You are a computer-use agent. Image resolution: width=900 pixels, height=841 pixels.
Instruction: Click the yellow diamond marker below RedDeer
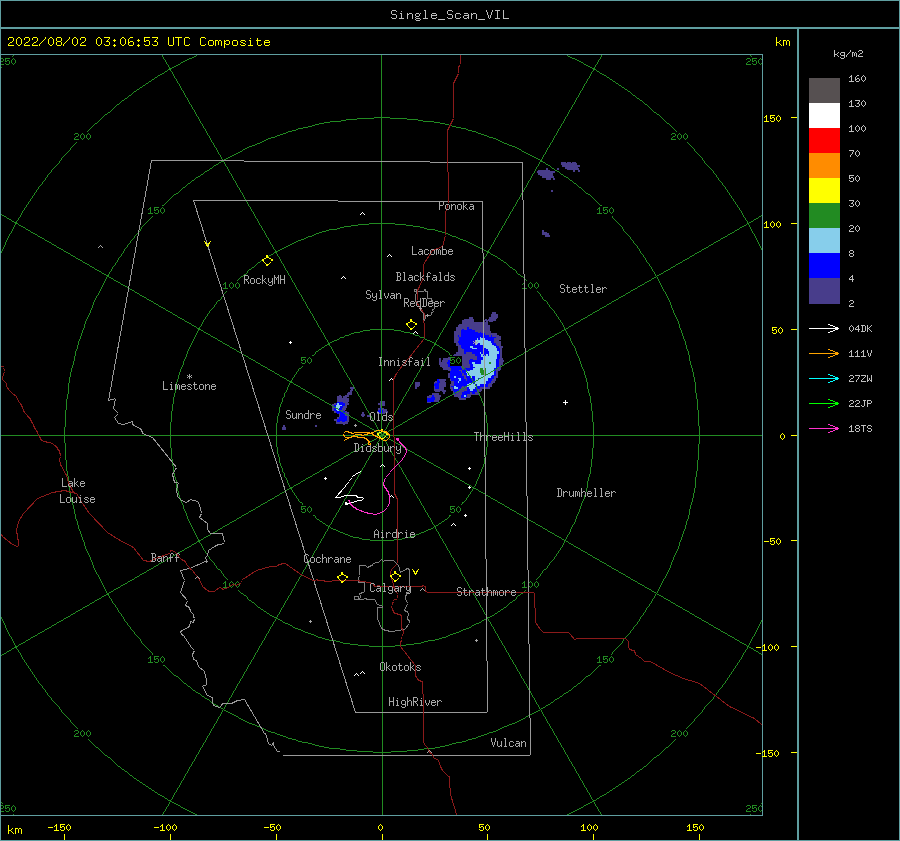(x=411, y=324)
